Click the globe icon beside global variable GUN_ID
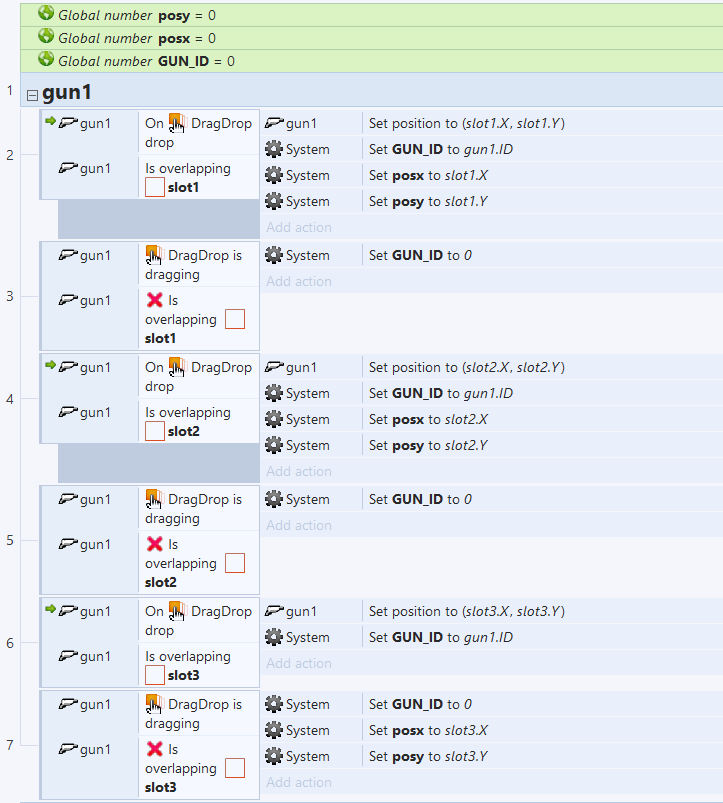This screenshot has width=723, height=803. (x=46, y=60)
